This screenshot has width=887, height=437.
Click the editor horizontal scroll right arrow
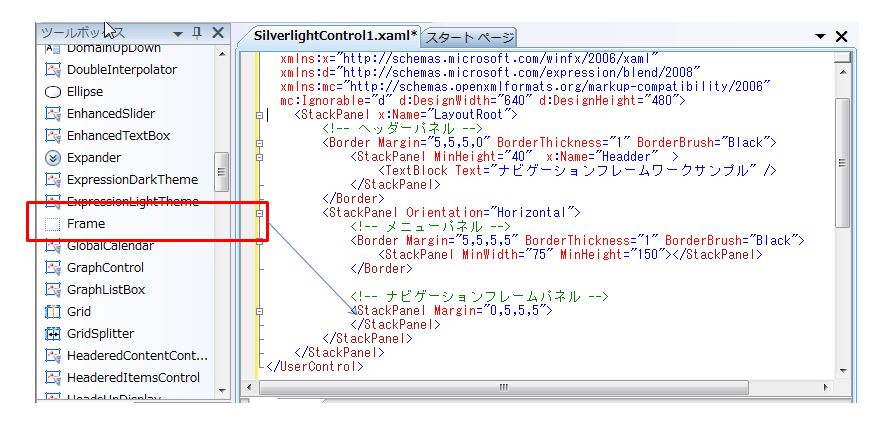point(825,387)
